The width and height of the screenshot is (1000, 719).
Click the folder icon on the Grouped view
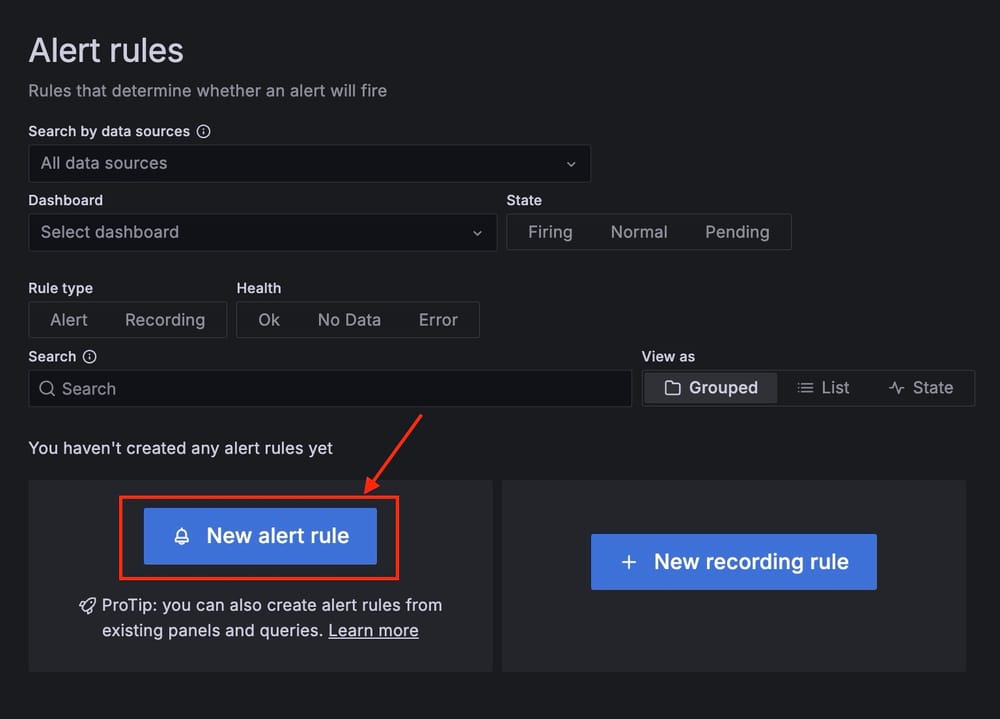tap(675, 387)
